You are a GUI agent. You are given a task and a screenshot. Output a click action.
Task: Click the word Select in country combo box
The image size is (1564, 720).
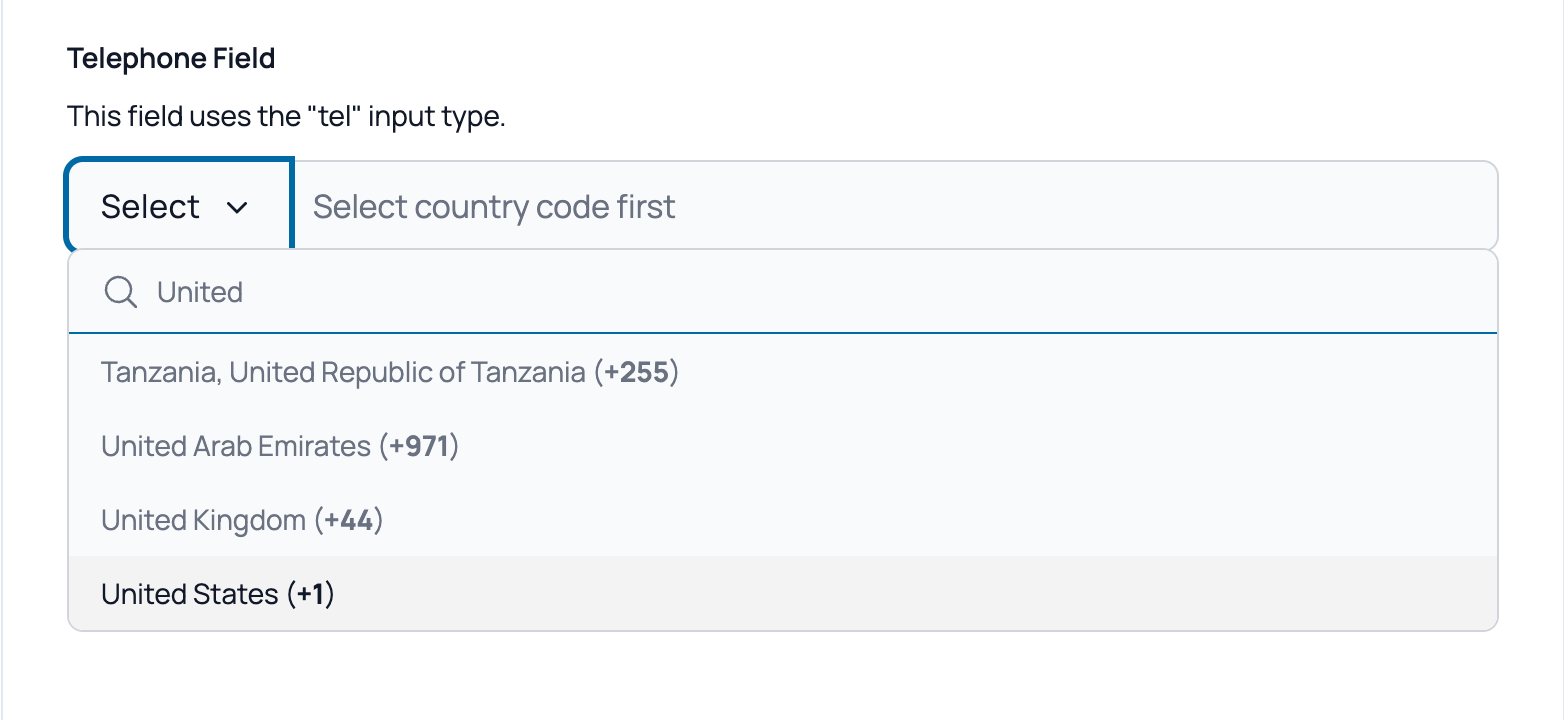tap(150, 207)
